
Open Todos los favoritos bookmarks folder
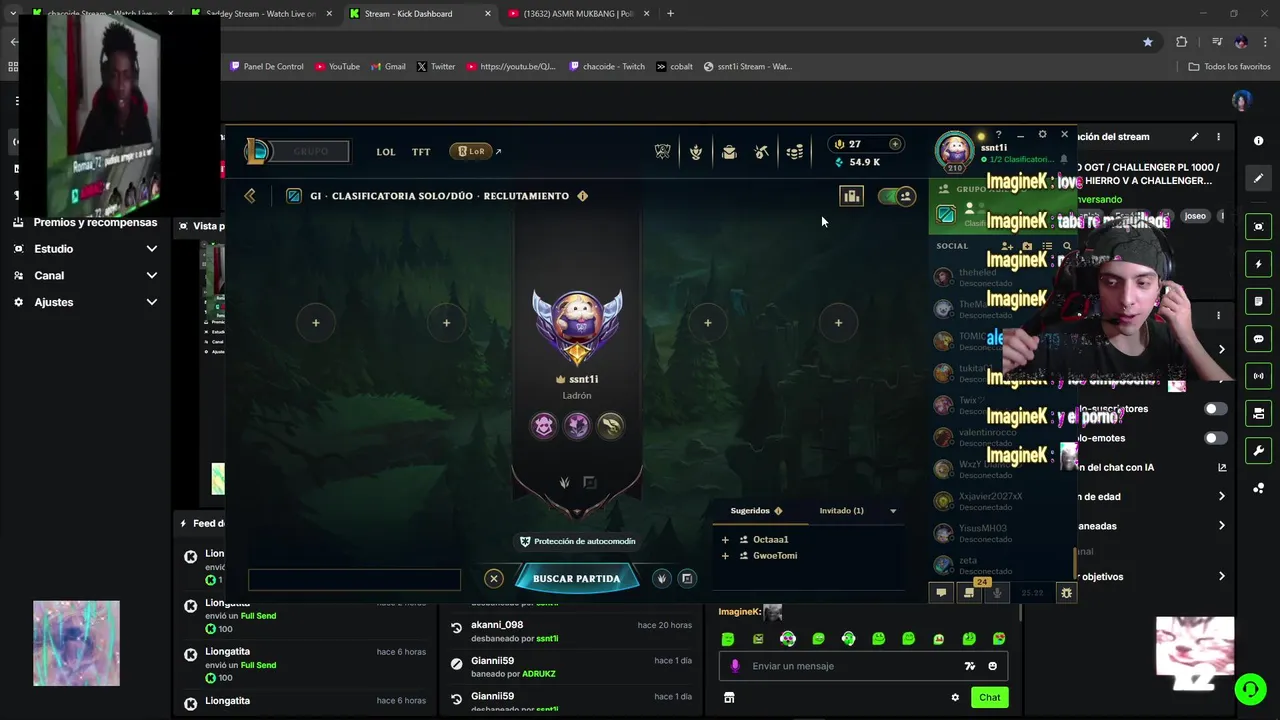pyautogui.click(x=1229, y=67)
